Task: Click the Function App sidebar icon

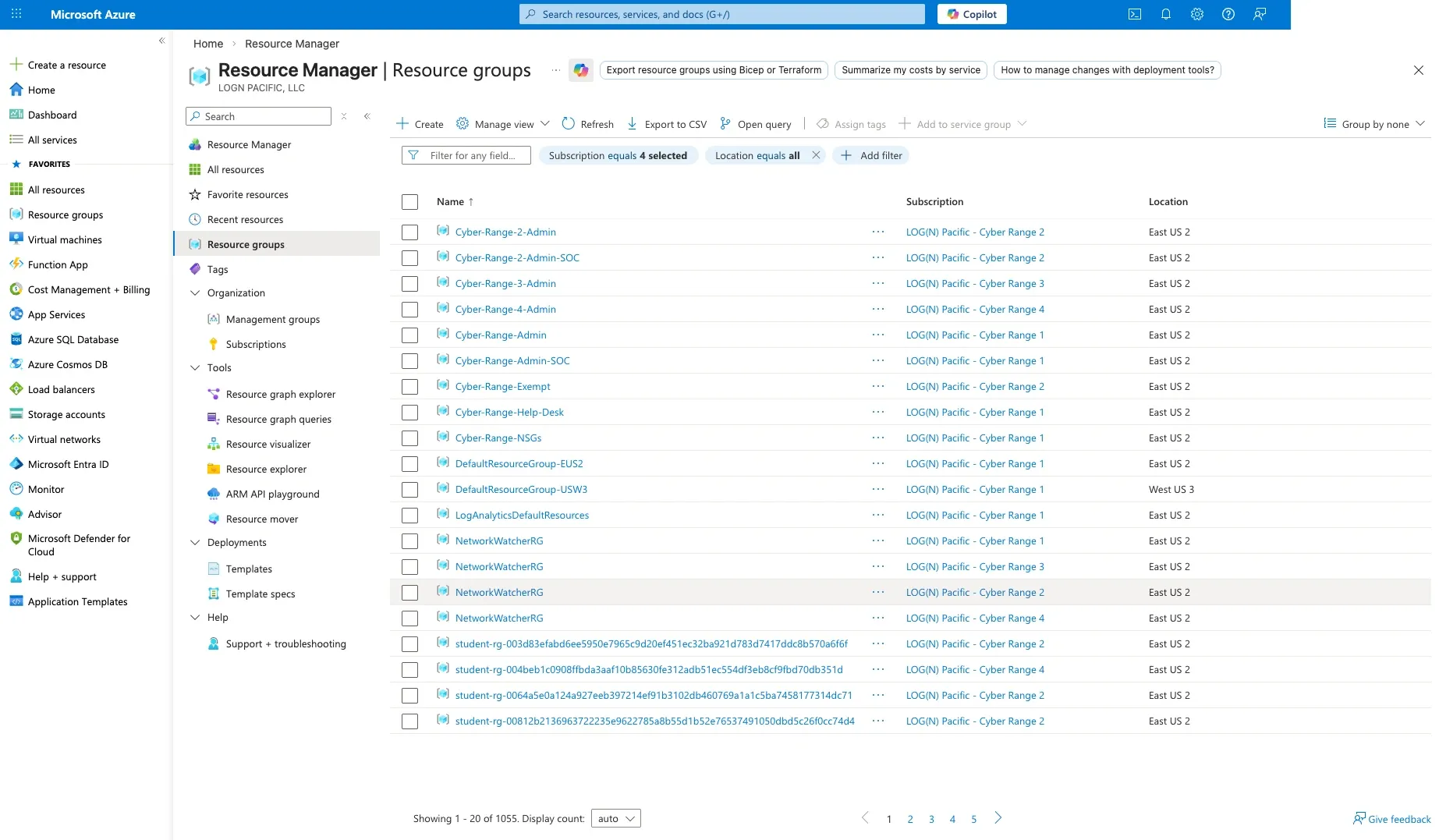Action: pyautogui.click(x=16, y=264)
